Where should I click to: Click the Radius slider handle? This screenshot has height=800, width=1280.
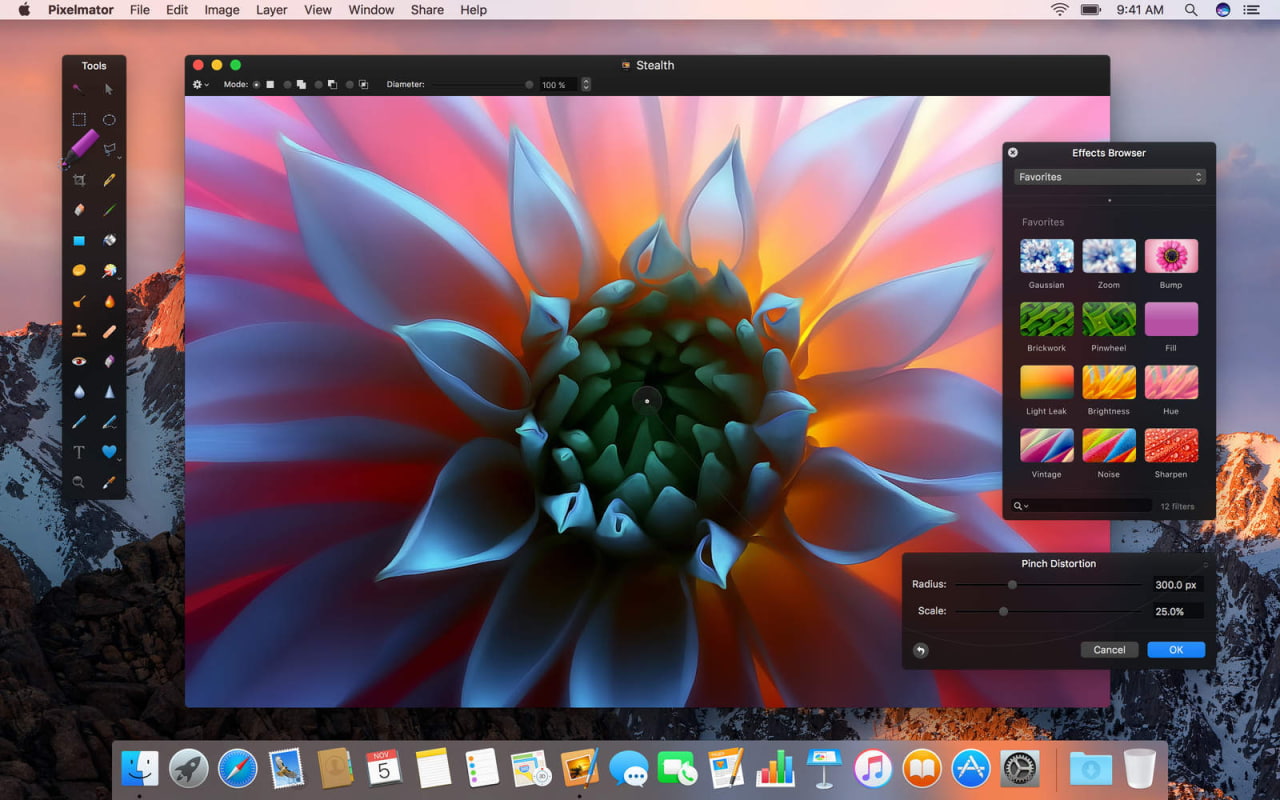[1012, 585]
